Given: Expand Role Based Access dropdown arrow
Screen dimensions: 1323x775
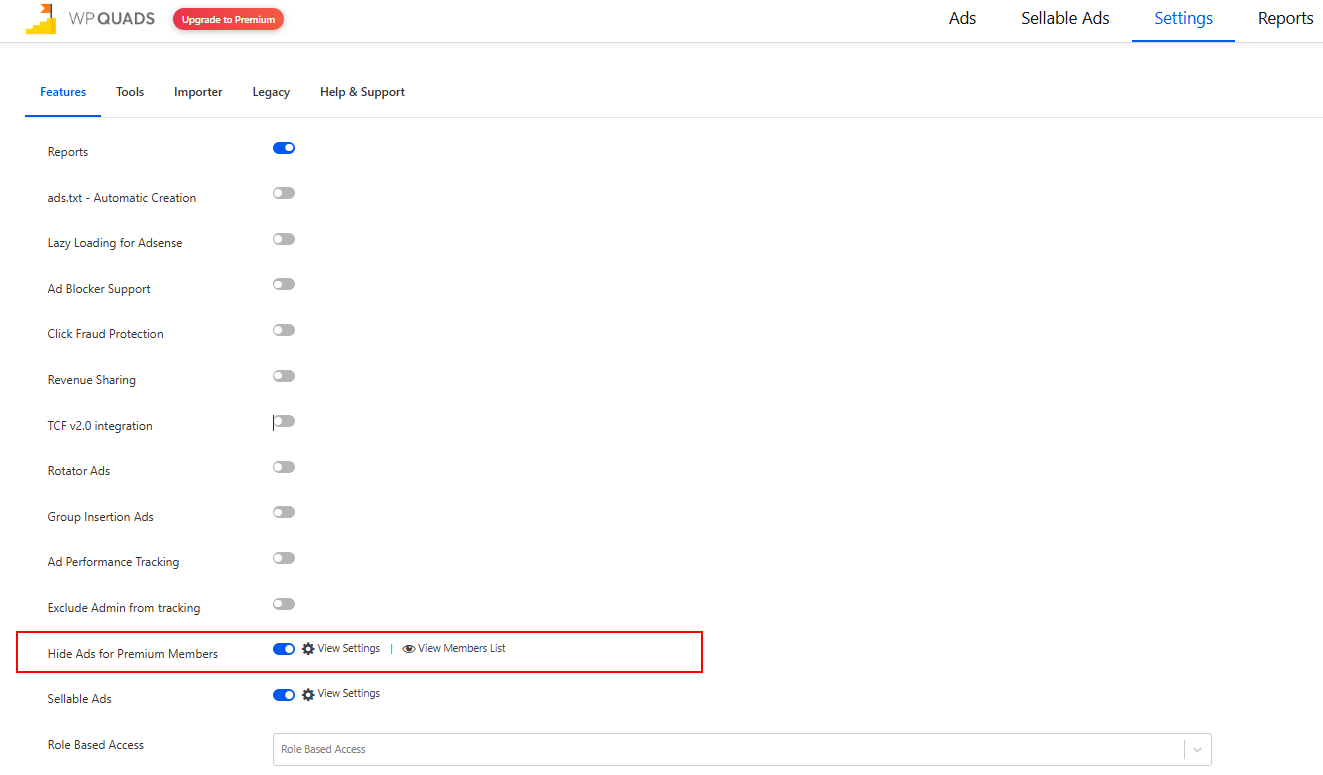Looking at the screenshot, I should 1197,749.
